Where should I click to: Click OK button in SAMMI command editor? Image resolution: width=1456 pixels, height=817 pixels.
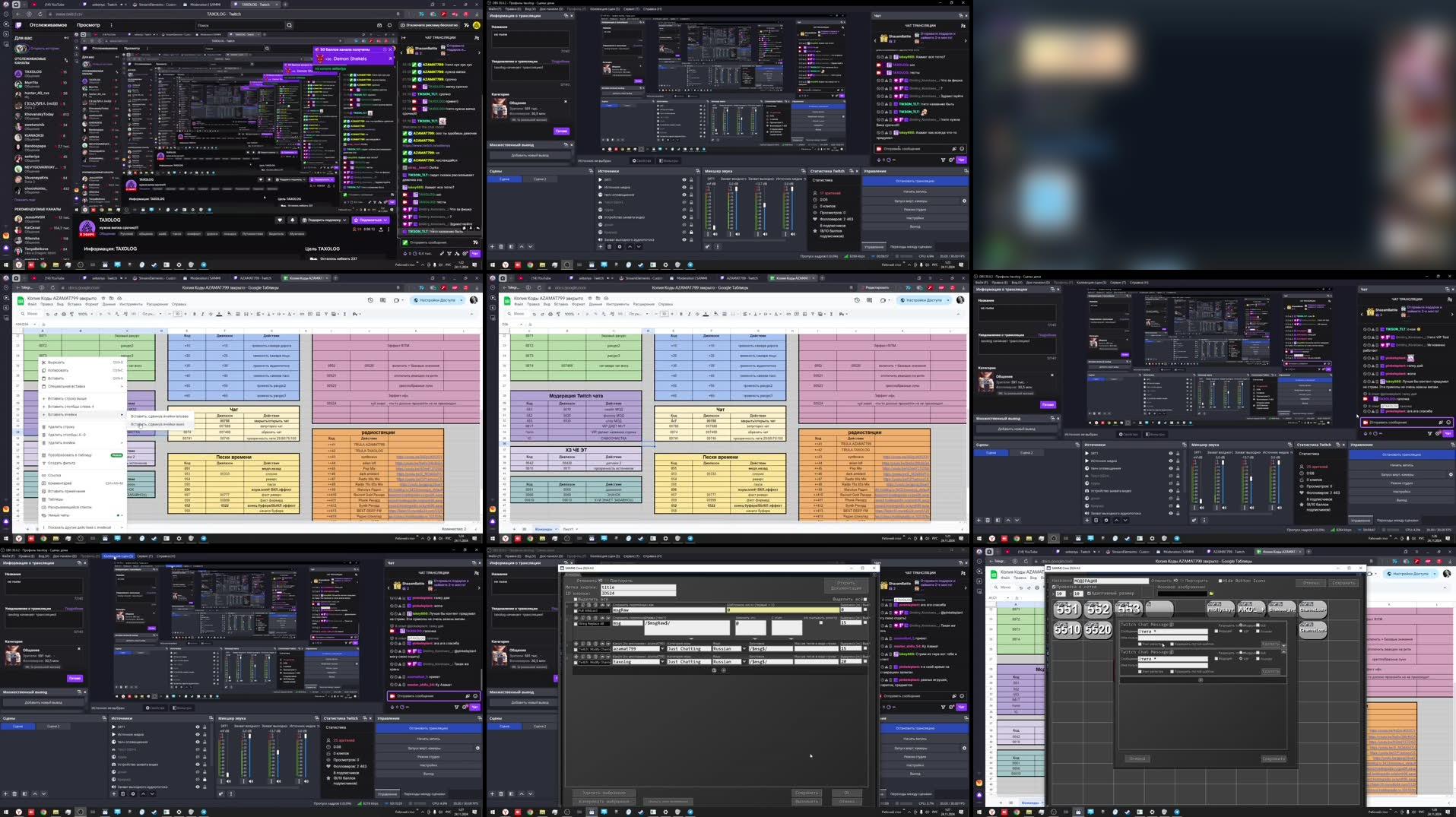(x=847, y=793)
